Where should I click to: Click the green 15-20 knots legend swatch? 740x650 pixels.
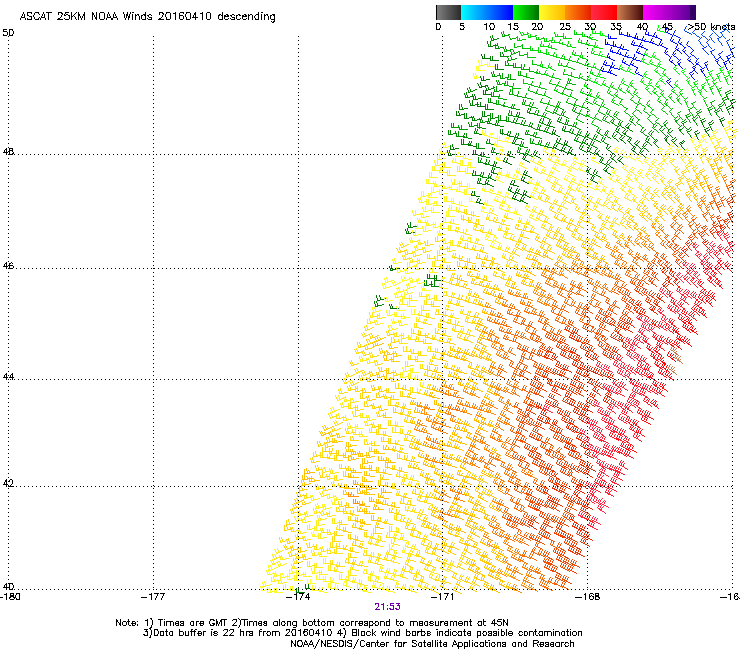526,12
